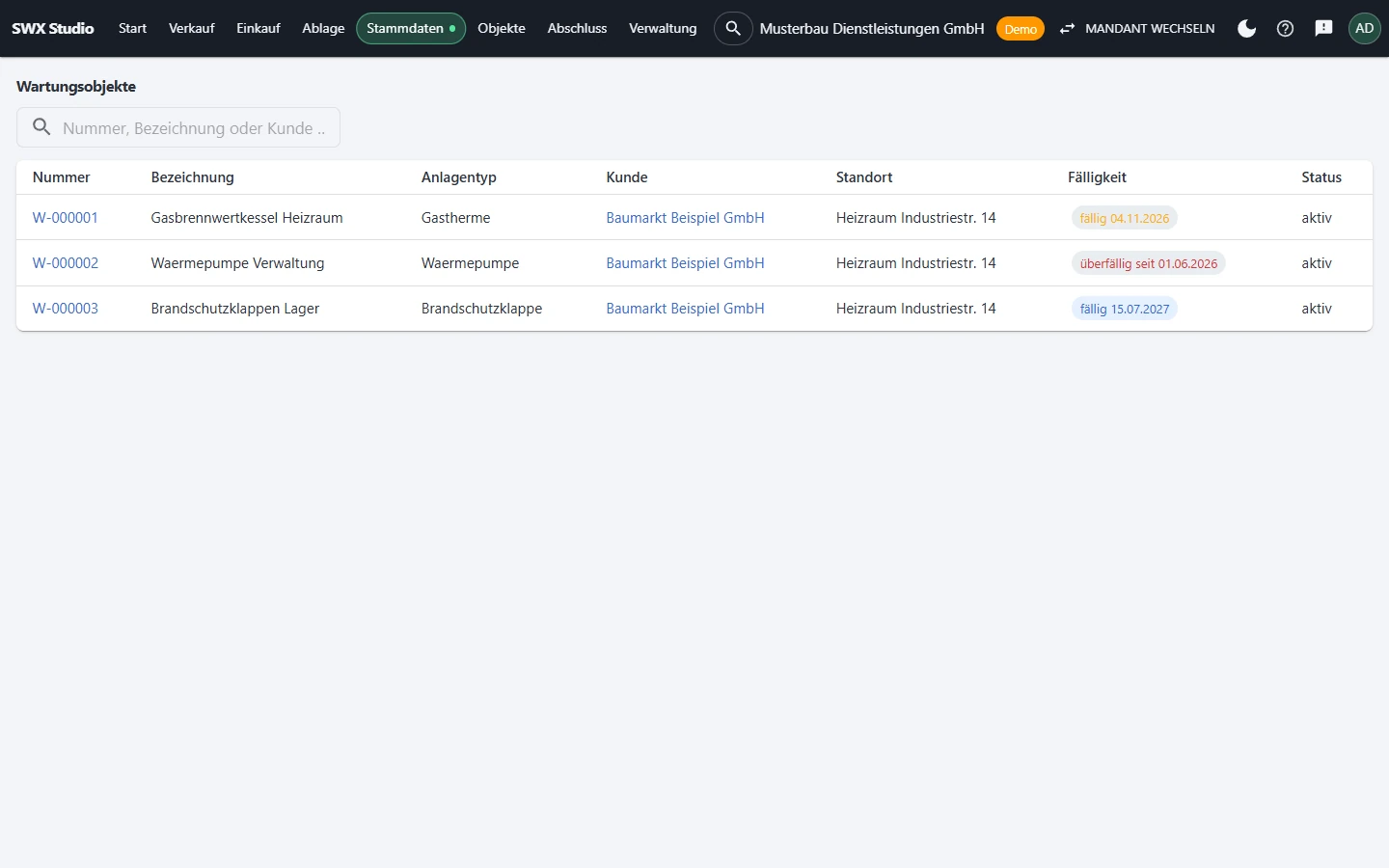Select 'Waermepumpe Verwaltung' cell
The image size is (1389, 868).
(x=237, y=263)
